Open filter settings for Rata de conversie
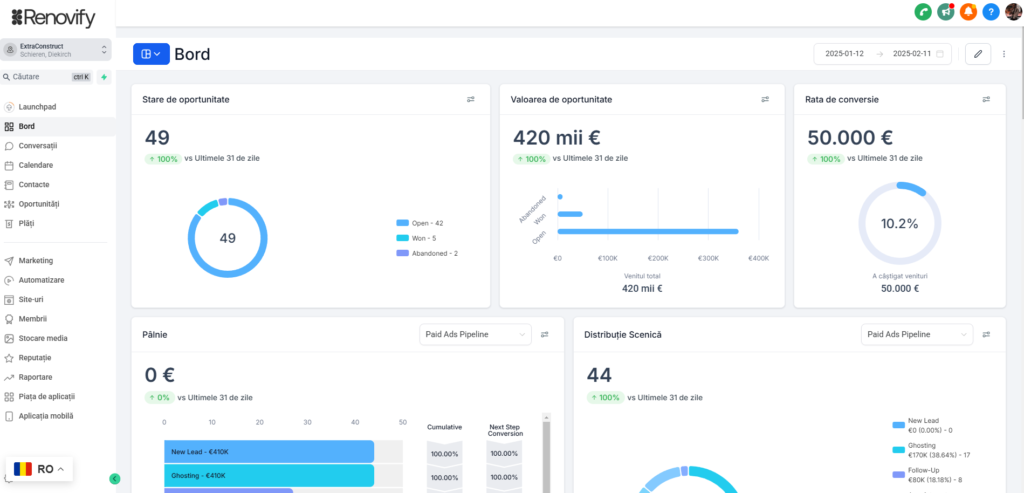Image resolution: width=1024 pixels, height=493 pixels. 986,99
